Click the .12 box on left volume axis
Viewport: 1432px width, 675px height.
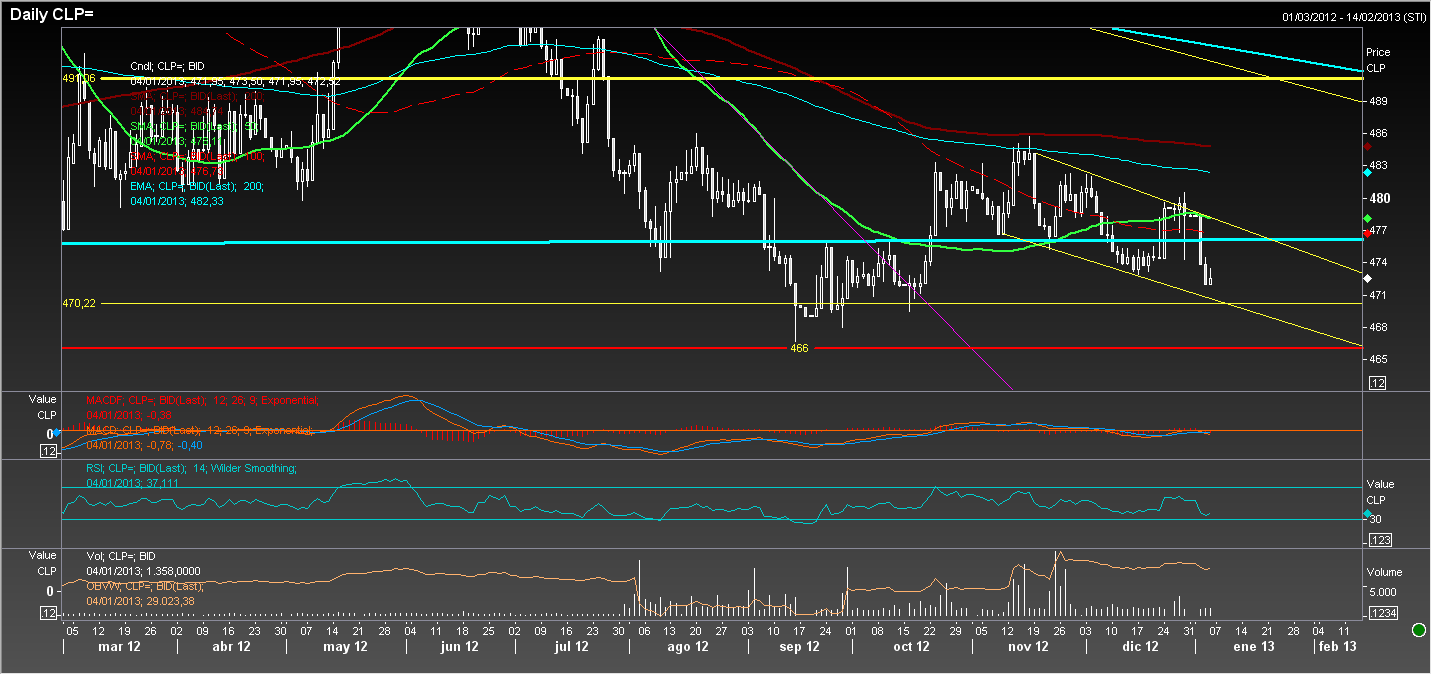[x=46, y=613]
